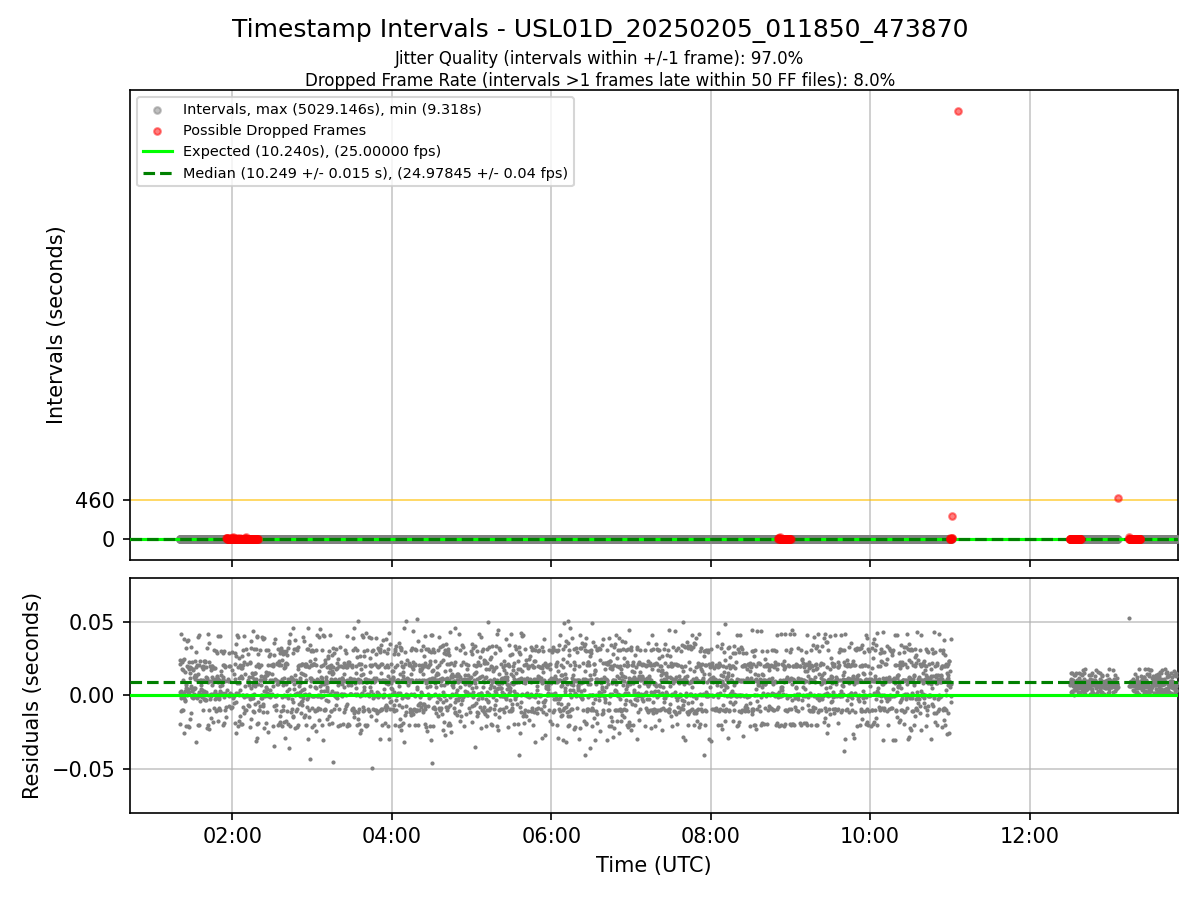Click the 'Intervals (seconds)' axis label

[56, 325]
